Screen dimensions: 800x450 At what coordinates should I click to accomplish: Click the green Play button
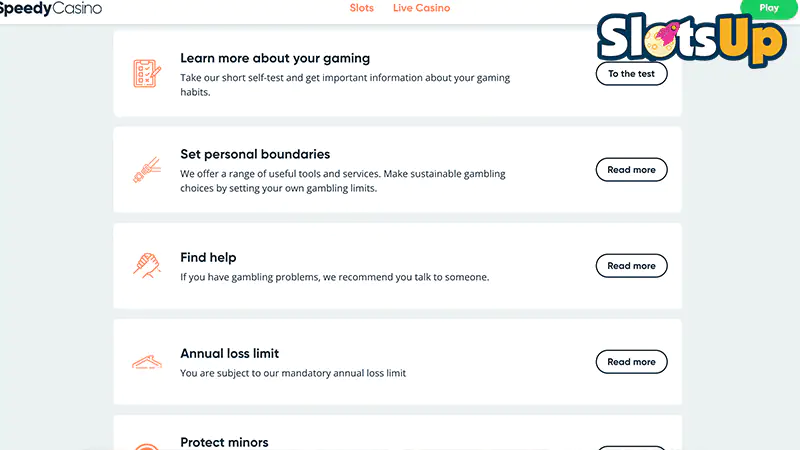click(x=769, y=8)
